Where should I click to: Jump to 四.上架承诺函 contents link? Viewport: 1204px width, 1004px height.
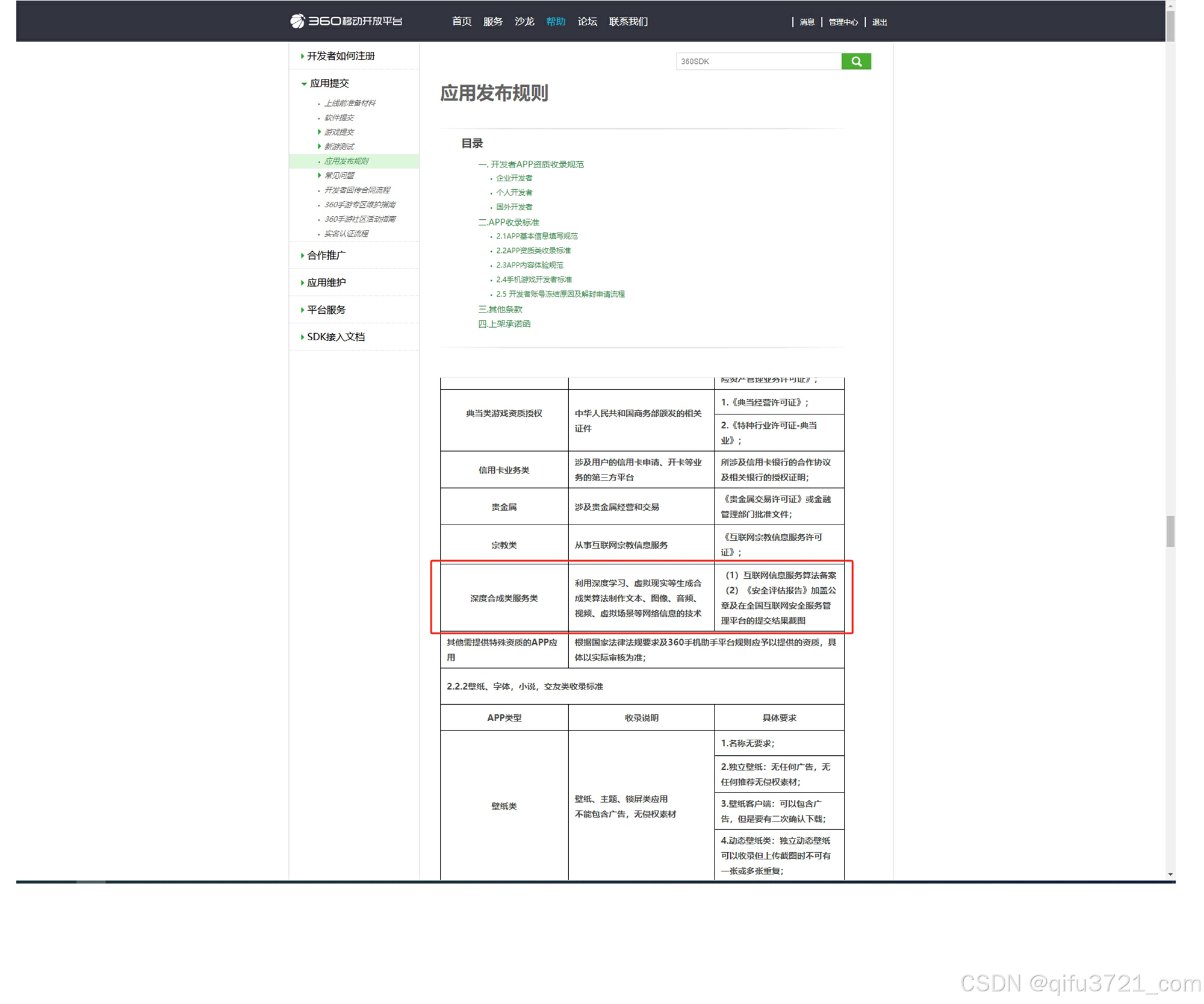(x=504, y=324)
